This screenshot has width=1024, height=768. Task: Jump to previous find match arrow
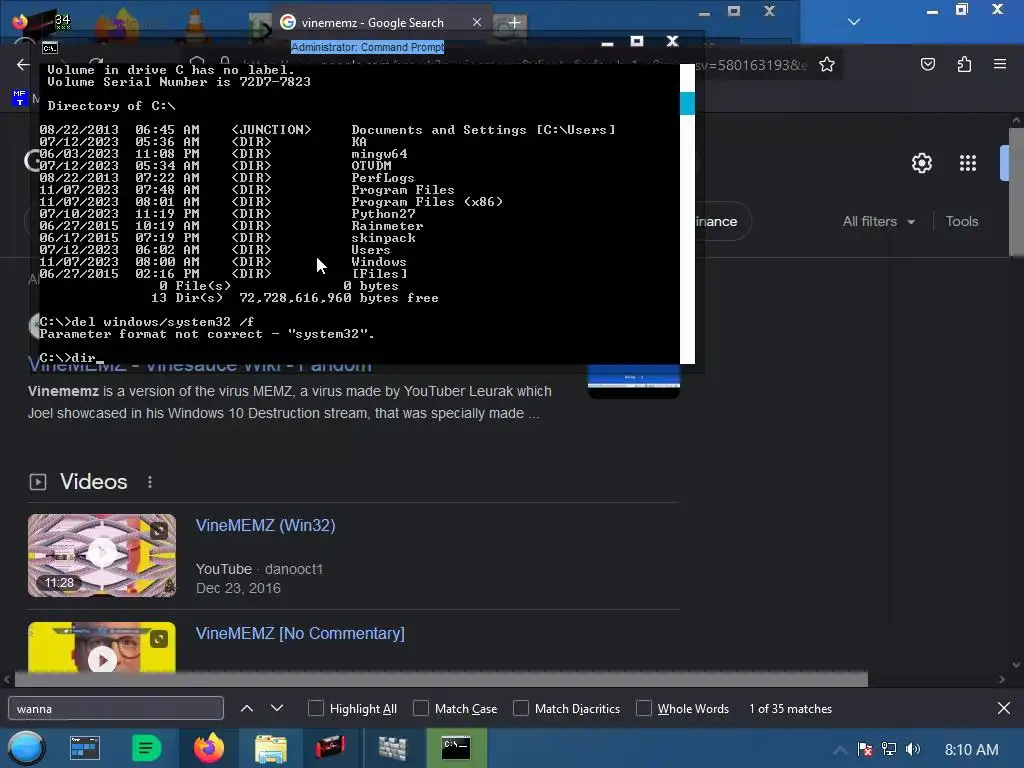[247, 708]
